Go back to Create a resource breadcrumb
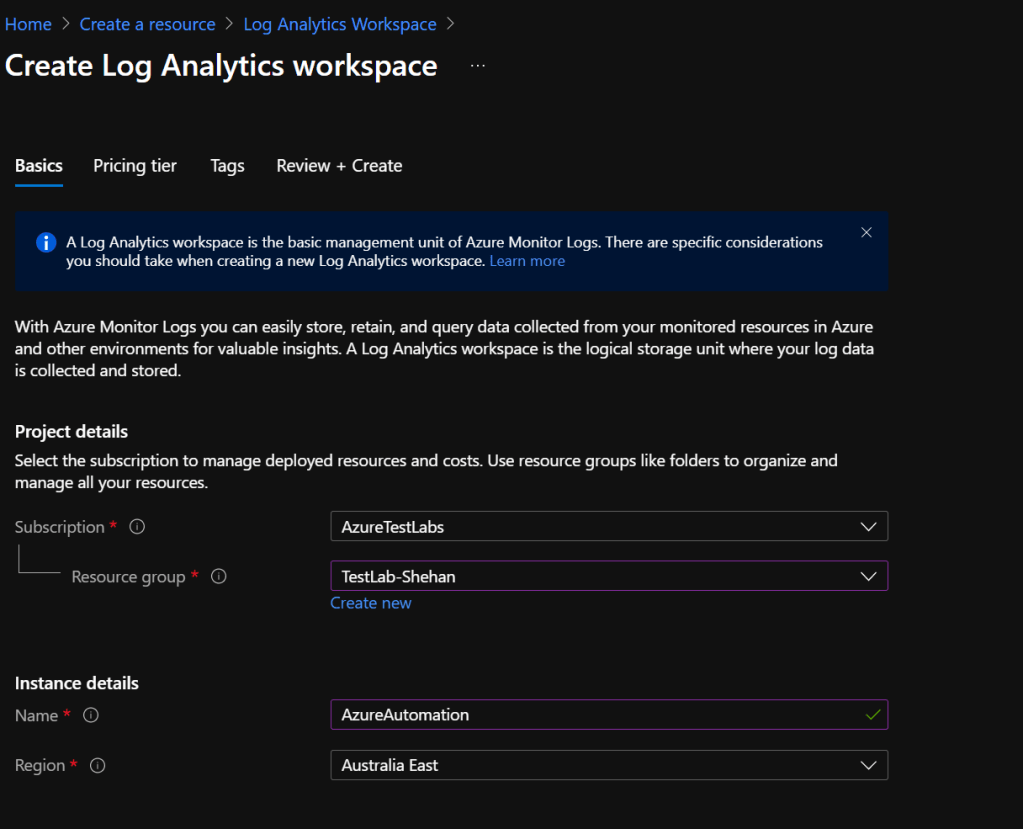1023x829 pixels. pos(147,24)
